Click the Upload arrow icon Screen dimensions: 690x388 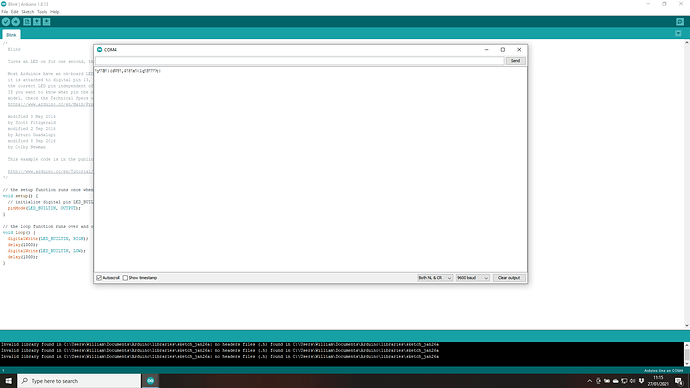[x=15, y=22]
